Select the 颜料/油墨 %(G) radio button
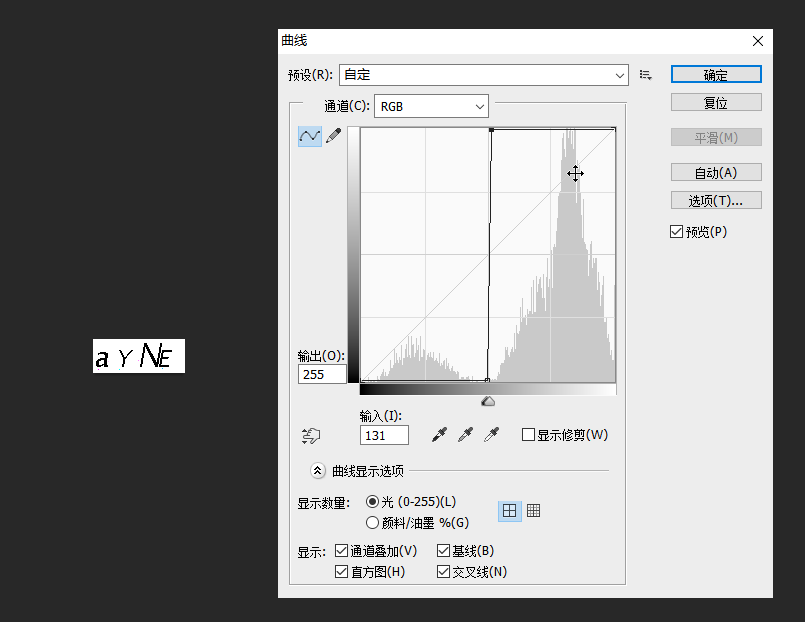This screenshot has width=805, height=622. click(372, 522)
